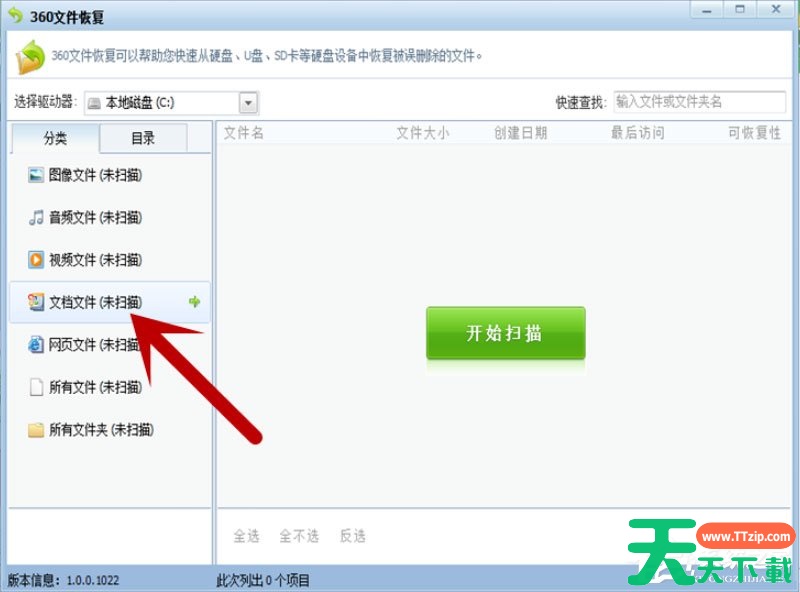Select 视频文件 (未扫描) category

(x=110, y=260)
